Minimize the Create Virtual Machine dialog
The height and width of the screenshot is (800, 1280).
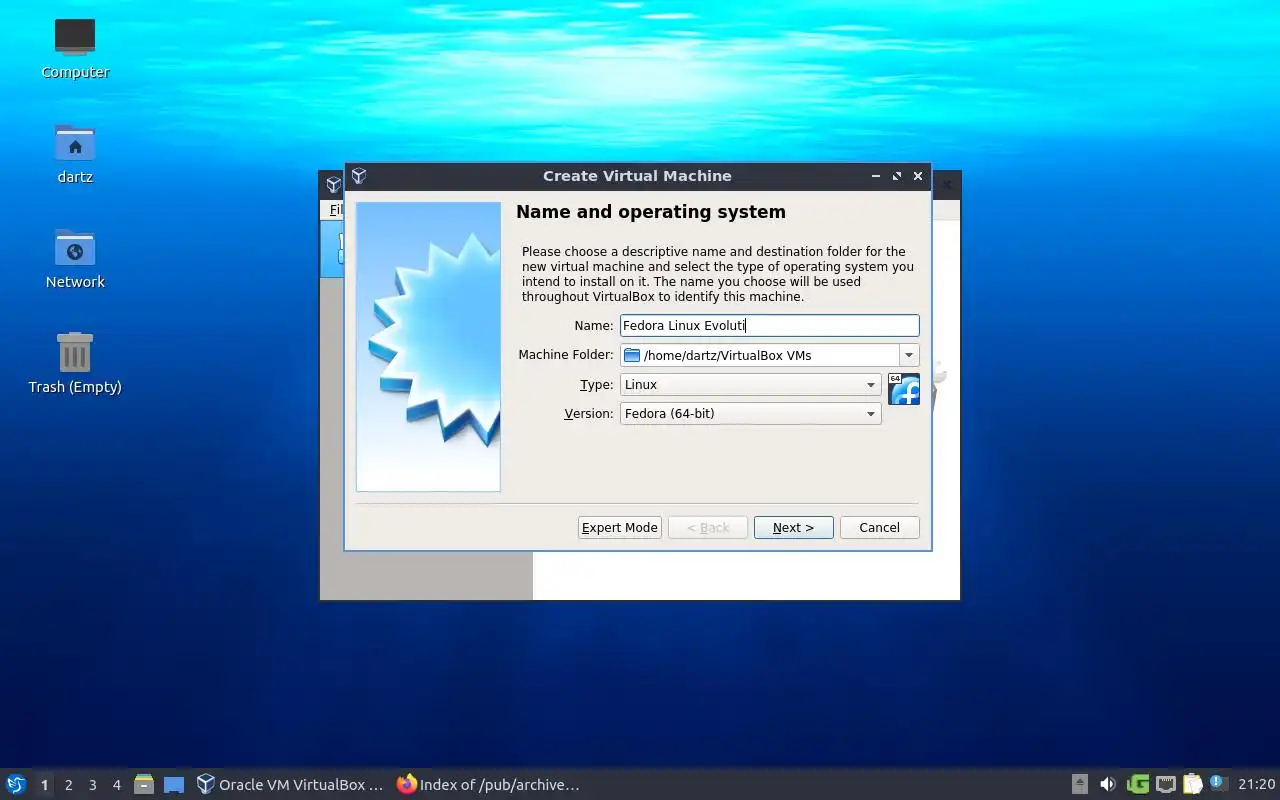(x=876, y=176)
